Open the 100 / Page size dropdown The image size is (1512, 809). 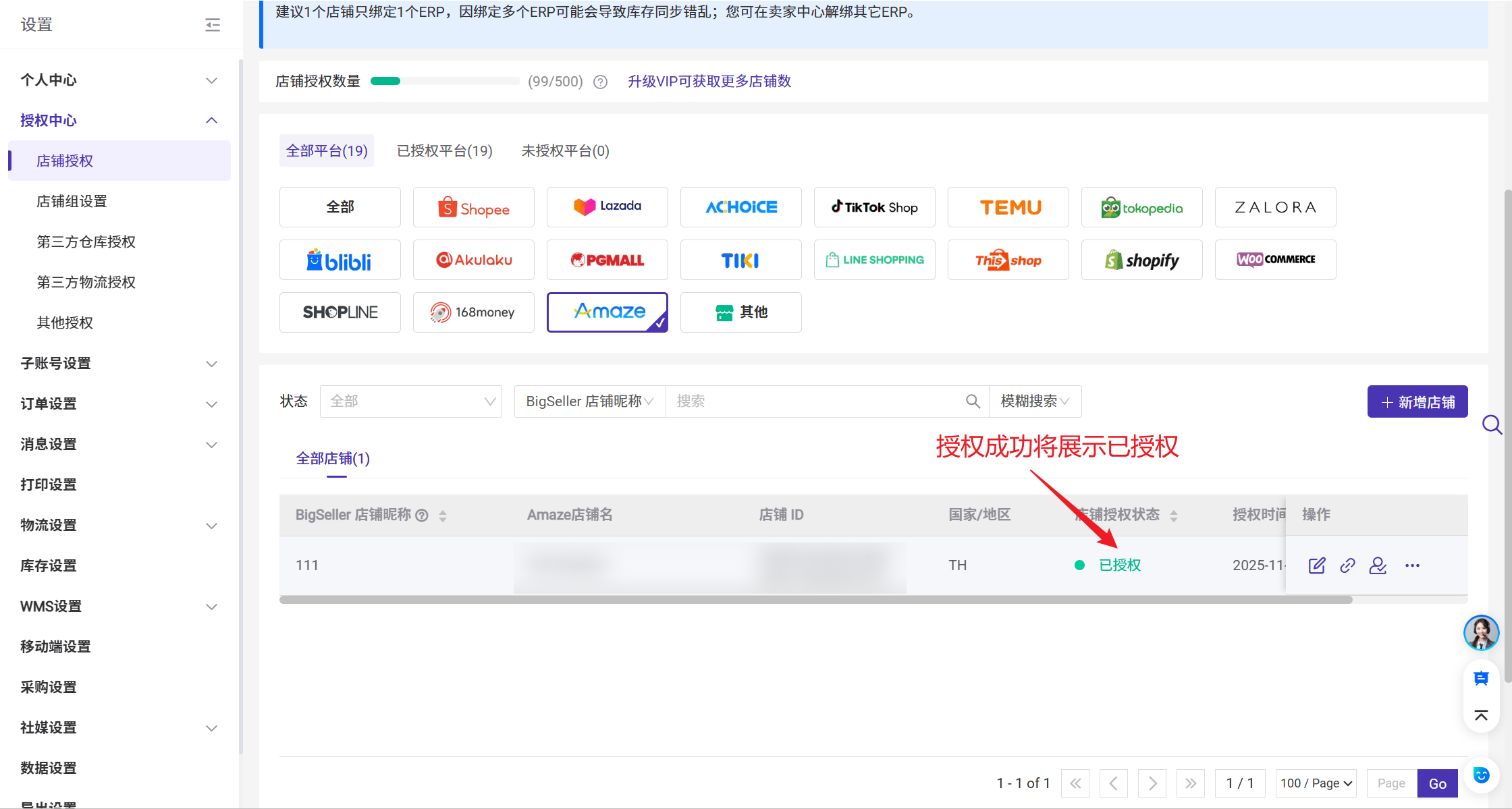(1316, 783)
